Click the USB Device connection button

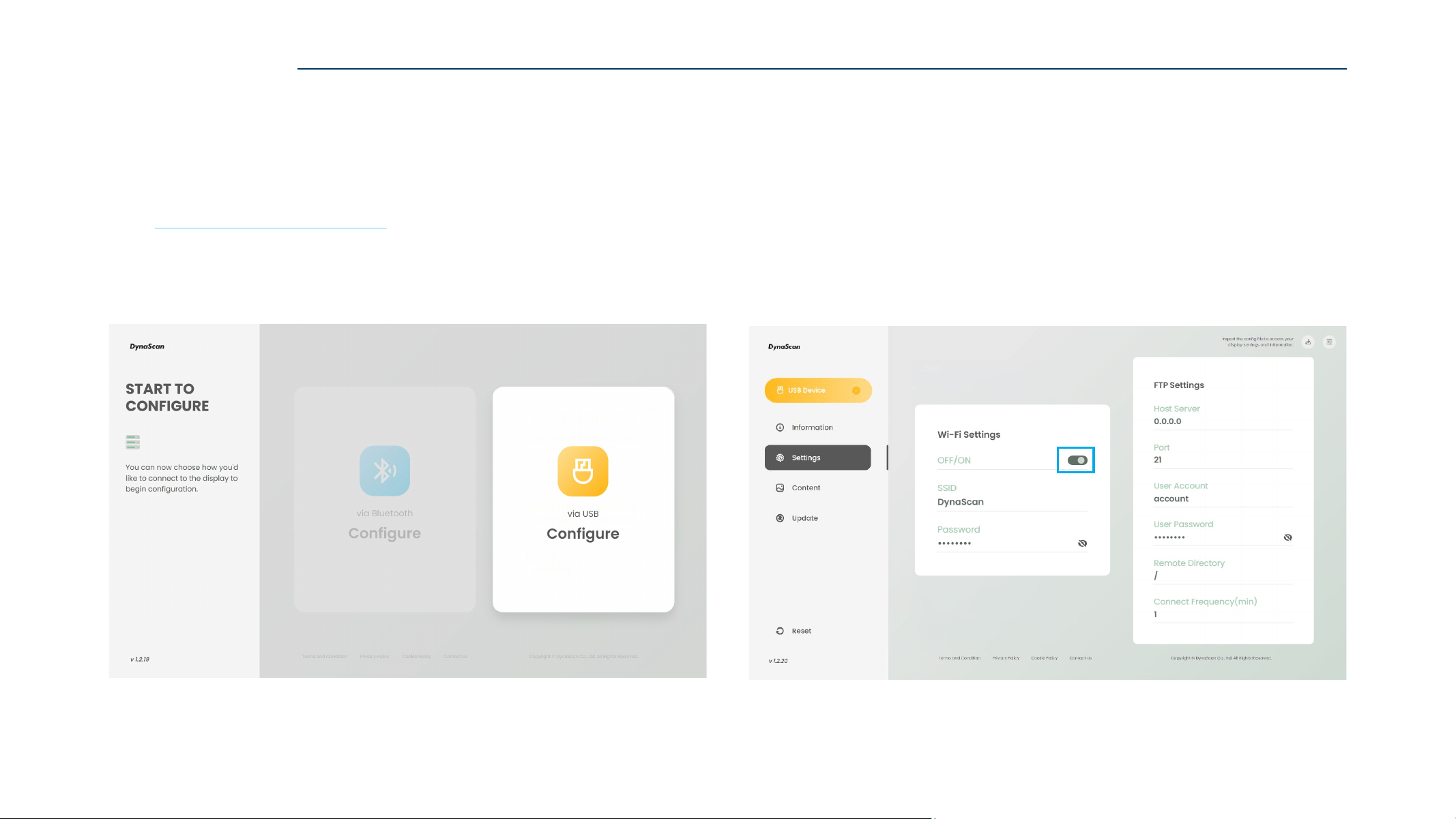818,390
